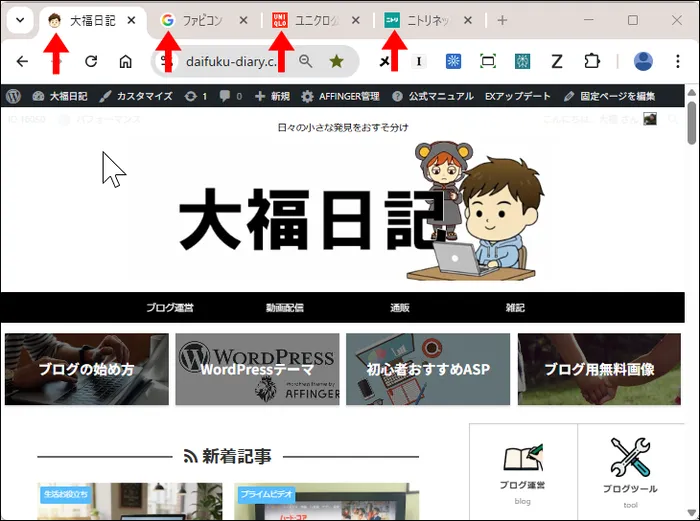Open the 初心者おすすめASP banner card
The height and width of the screenshot is (521, 700).
(428, 369)
